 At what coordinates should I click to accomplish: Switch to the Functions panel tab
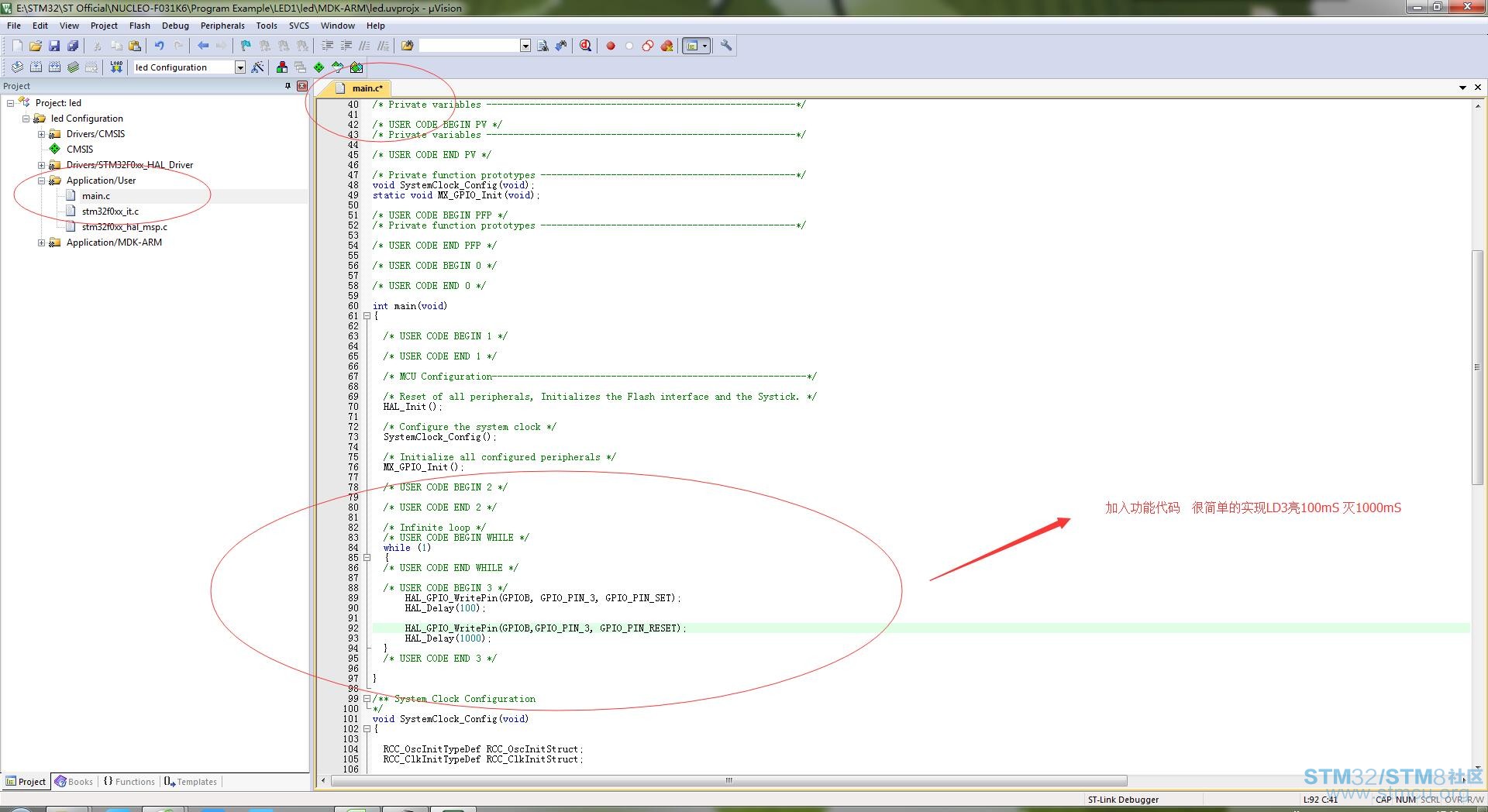(x=129, y=782)
